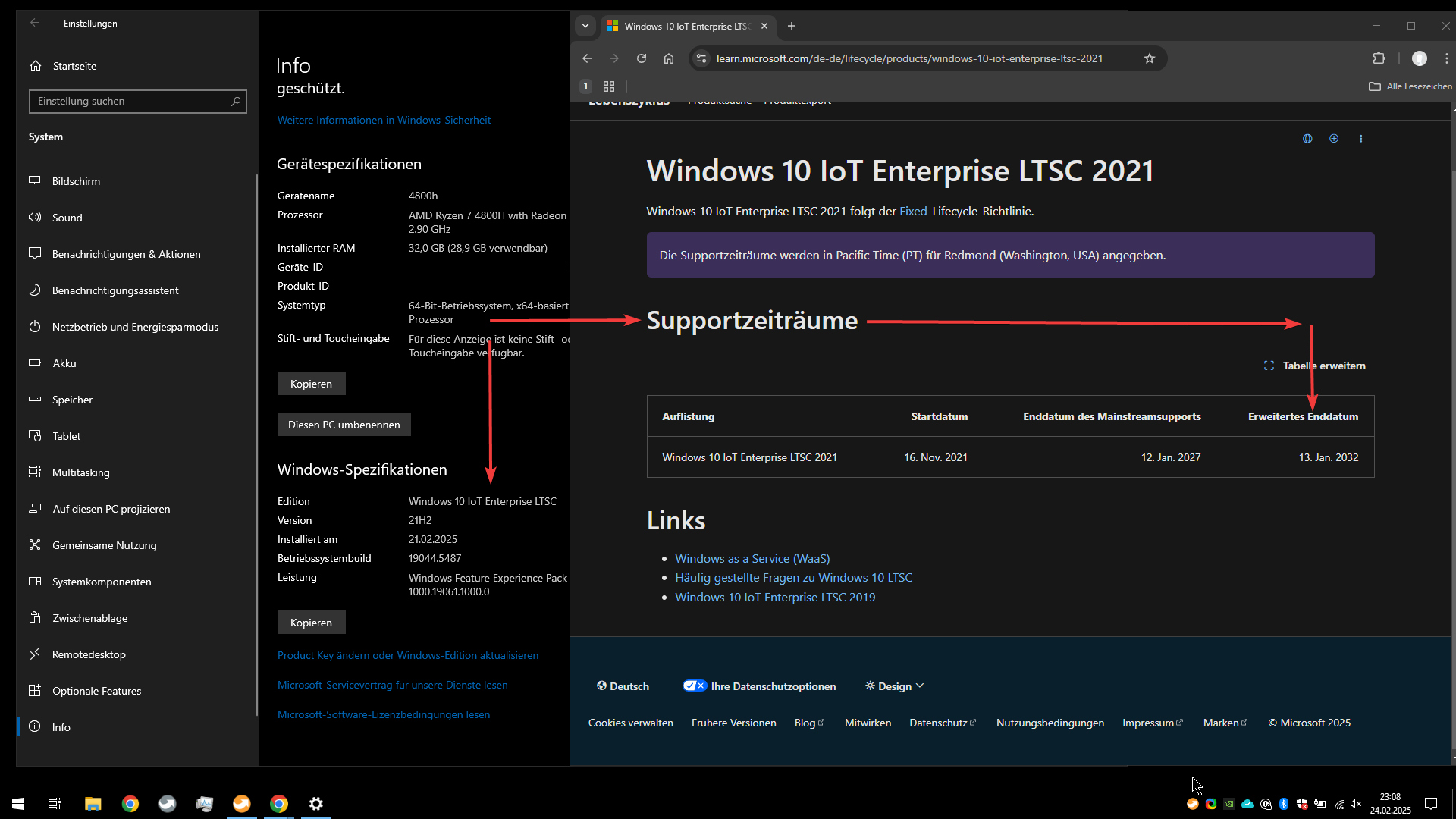
Task: Select Bildschirm in the settings sidebar
Action: 76,181
